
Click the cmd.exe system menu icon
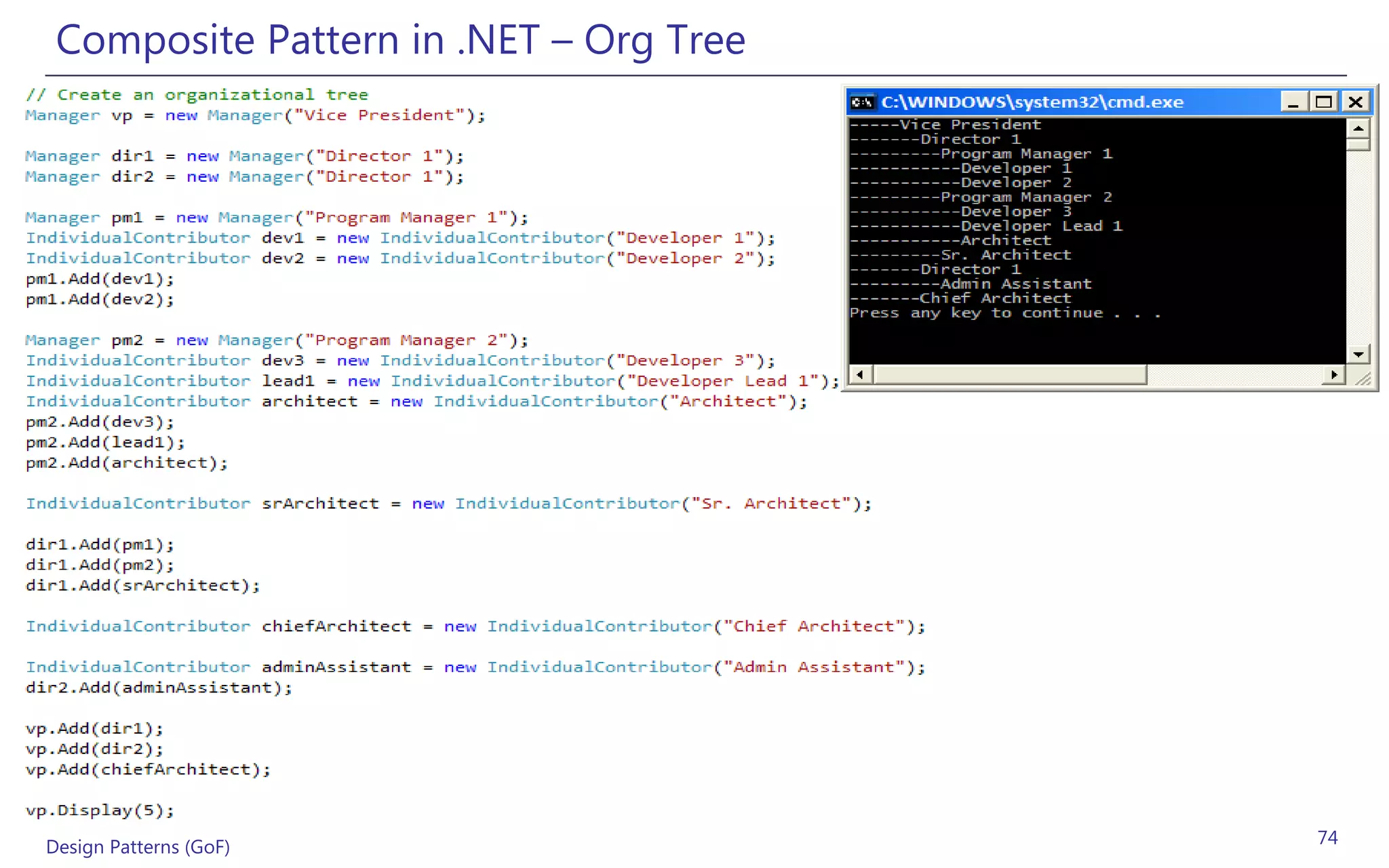(863, 102)
